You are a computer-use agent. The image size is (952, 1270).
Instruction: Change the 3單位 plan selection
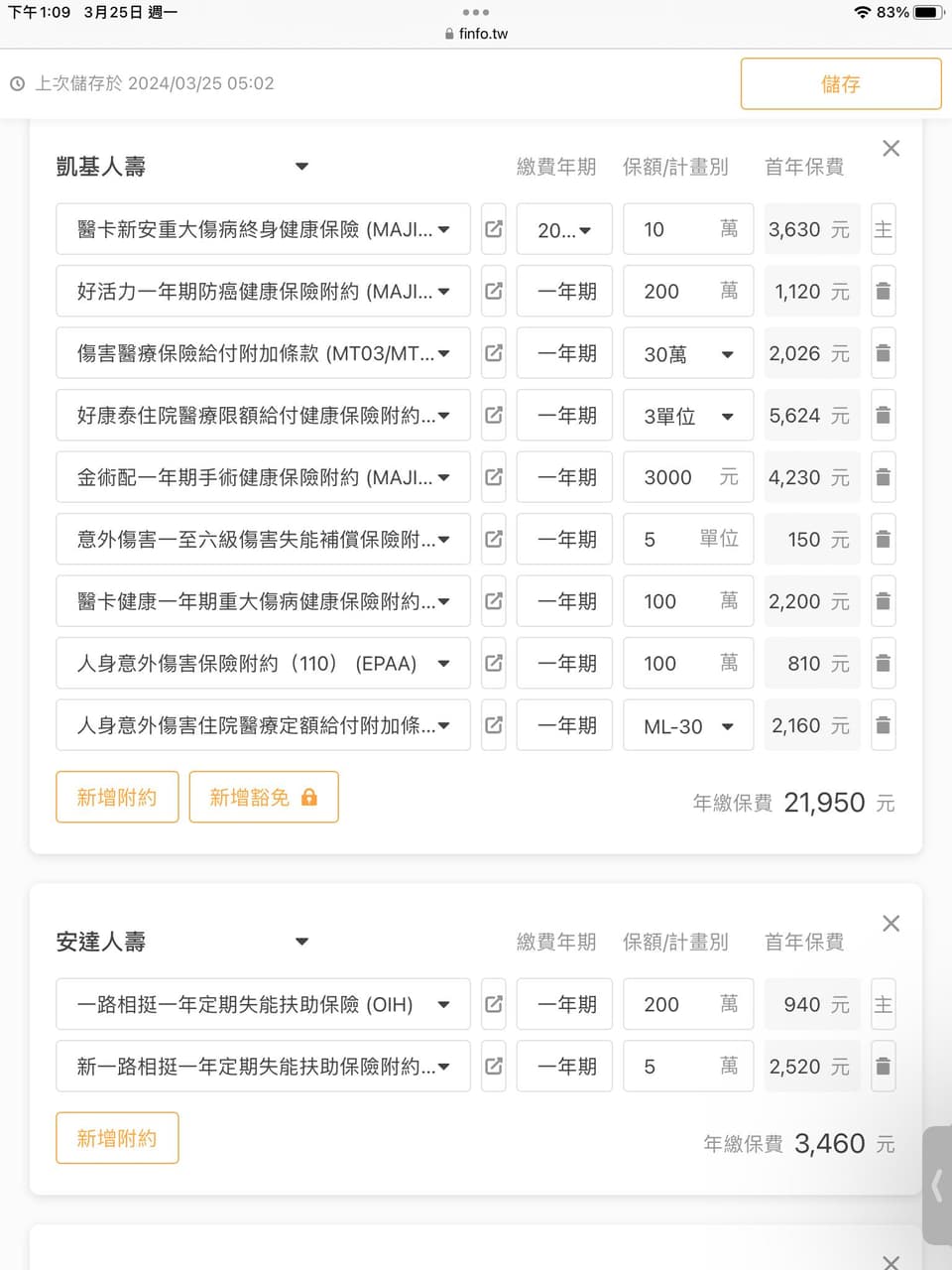coord(688,416)
